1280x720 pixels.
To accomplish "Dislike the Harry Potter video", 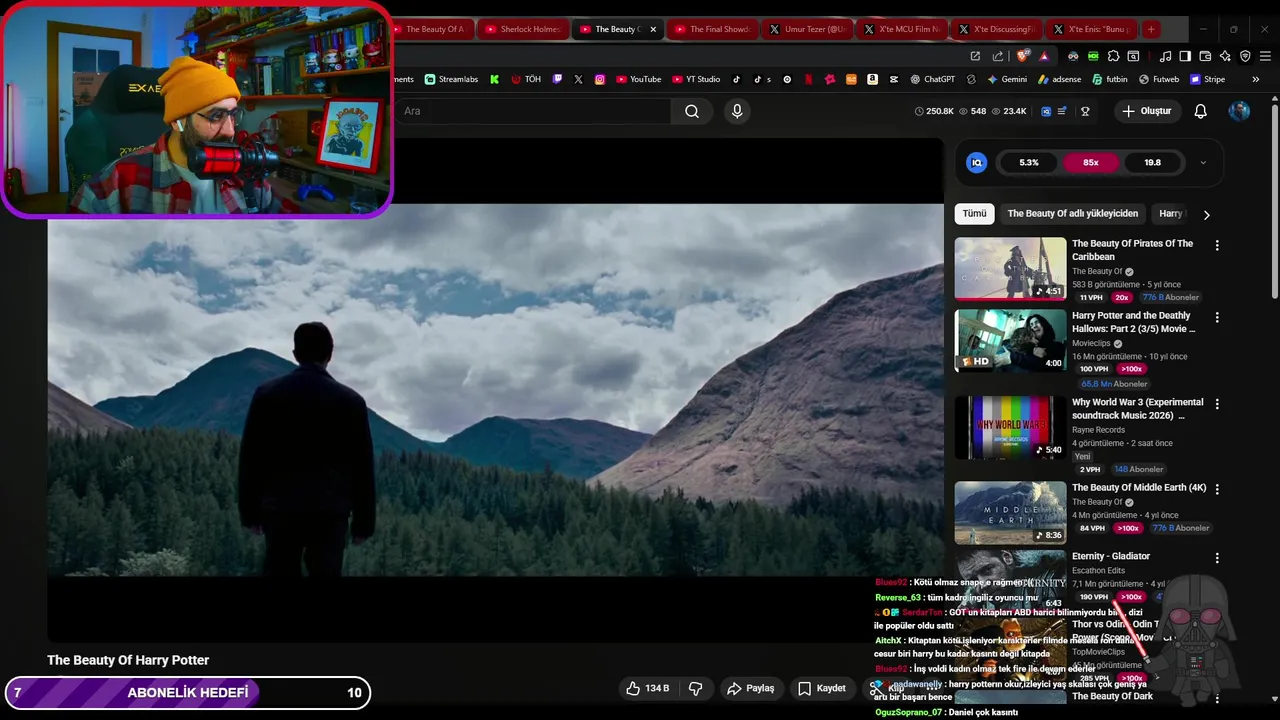I will point(695,688).
